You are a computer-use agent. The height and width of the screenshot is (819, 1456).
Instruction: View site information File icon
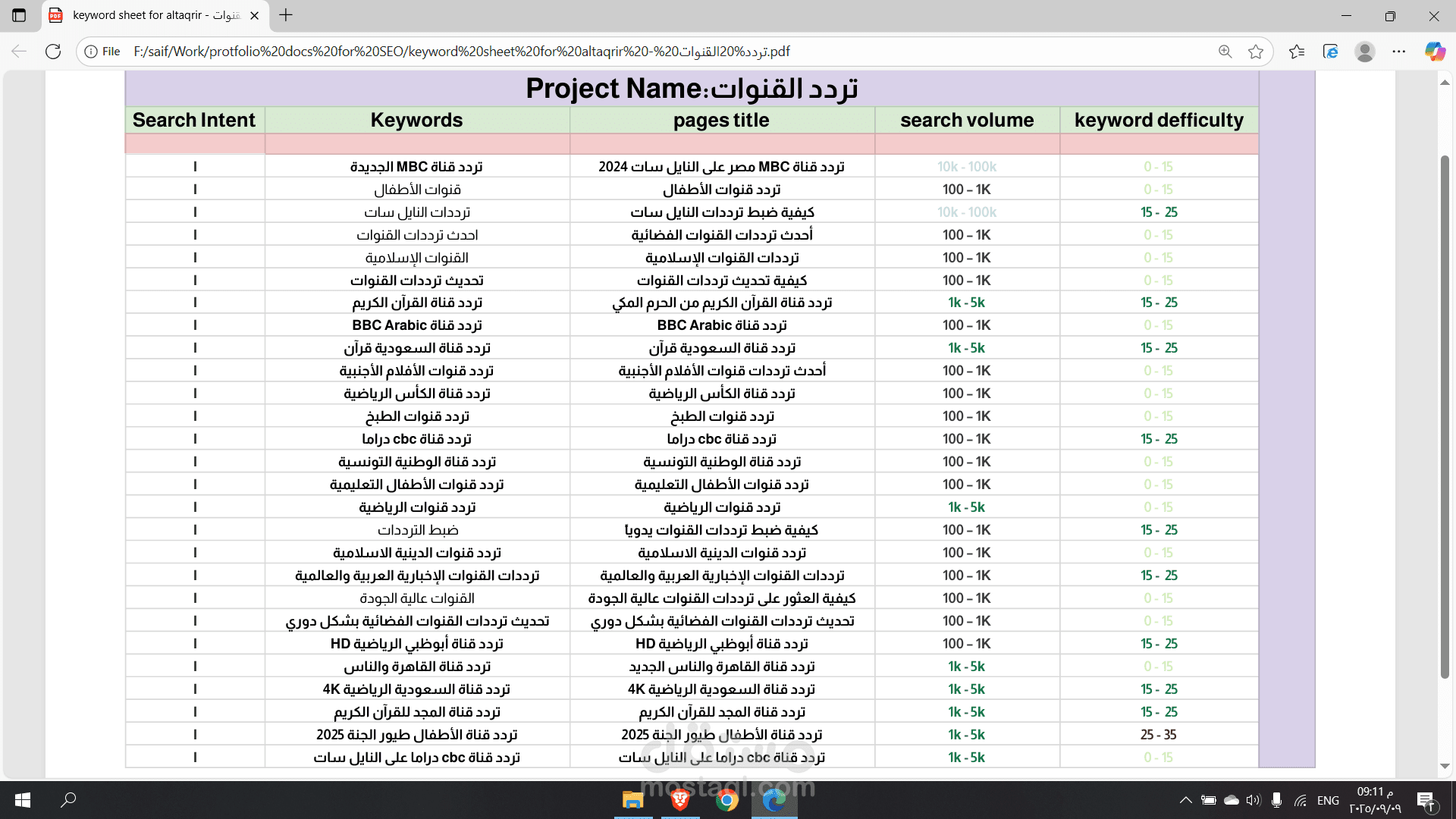tap(102, 52)
